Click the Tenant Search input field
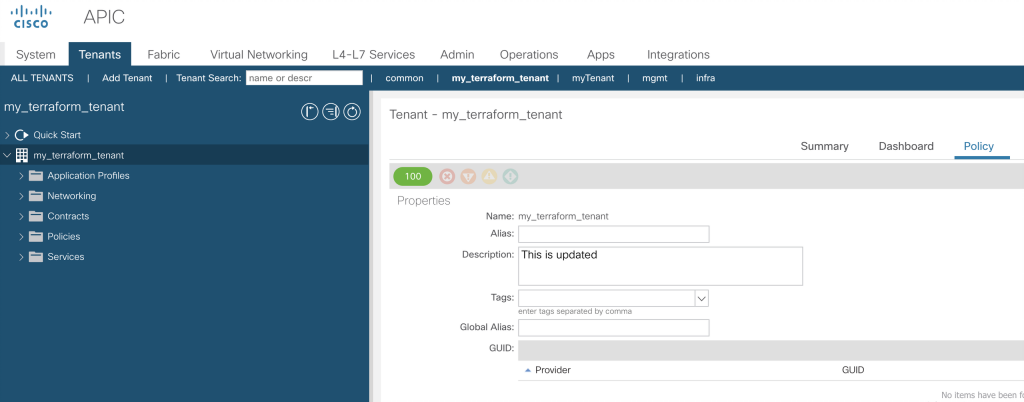This screenshot has height=402, width=1024. pos(304,78)
